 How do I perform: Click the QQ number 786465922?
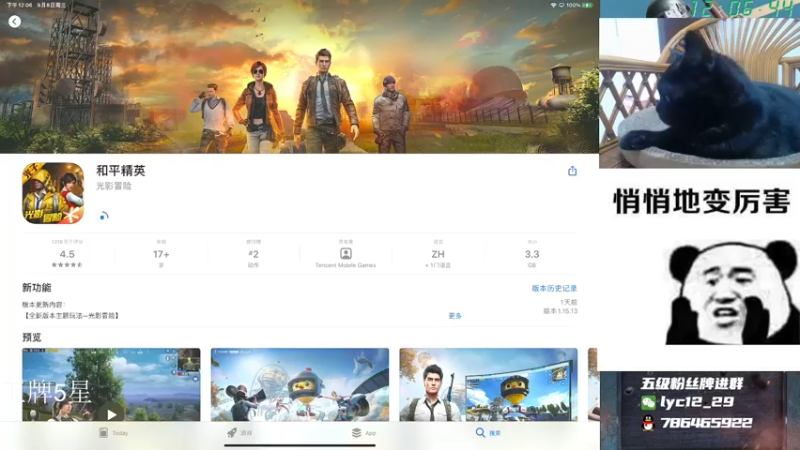pyautogui.click(x=706, y=422)
